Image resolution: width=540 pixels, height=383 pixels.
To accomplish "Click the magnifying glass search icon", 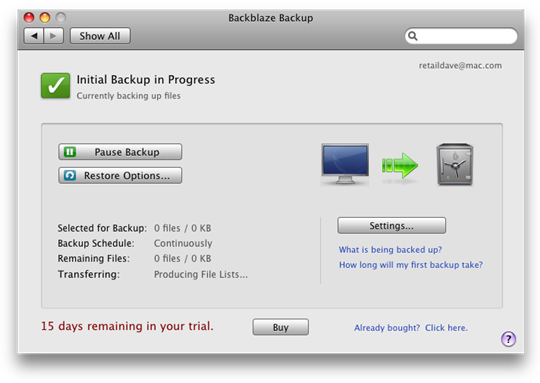I will pyautogui.click(x=413, y=36).
